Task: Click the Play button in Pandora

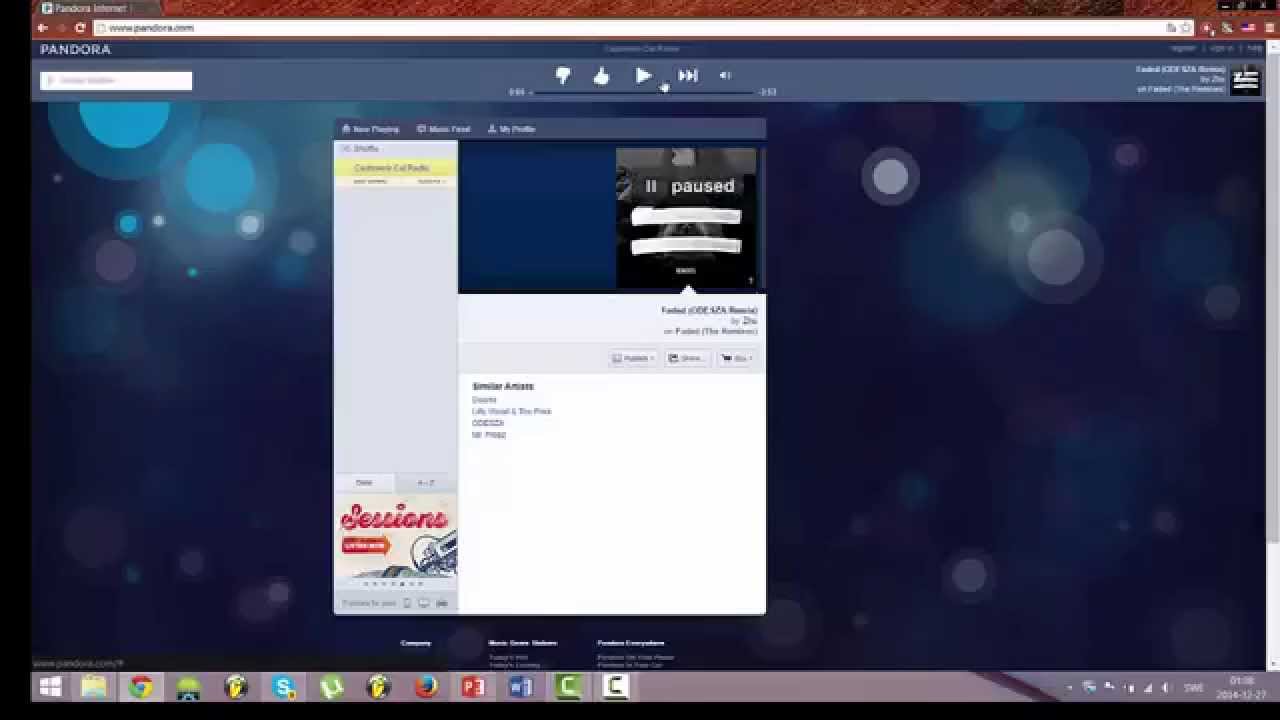Action: pyautogui.click(x=643, y=75)
